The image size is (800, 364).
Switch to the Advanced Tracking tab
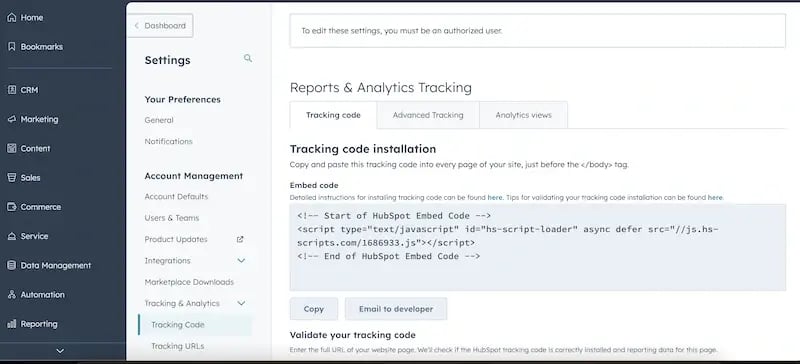click(428, 115)
